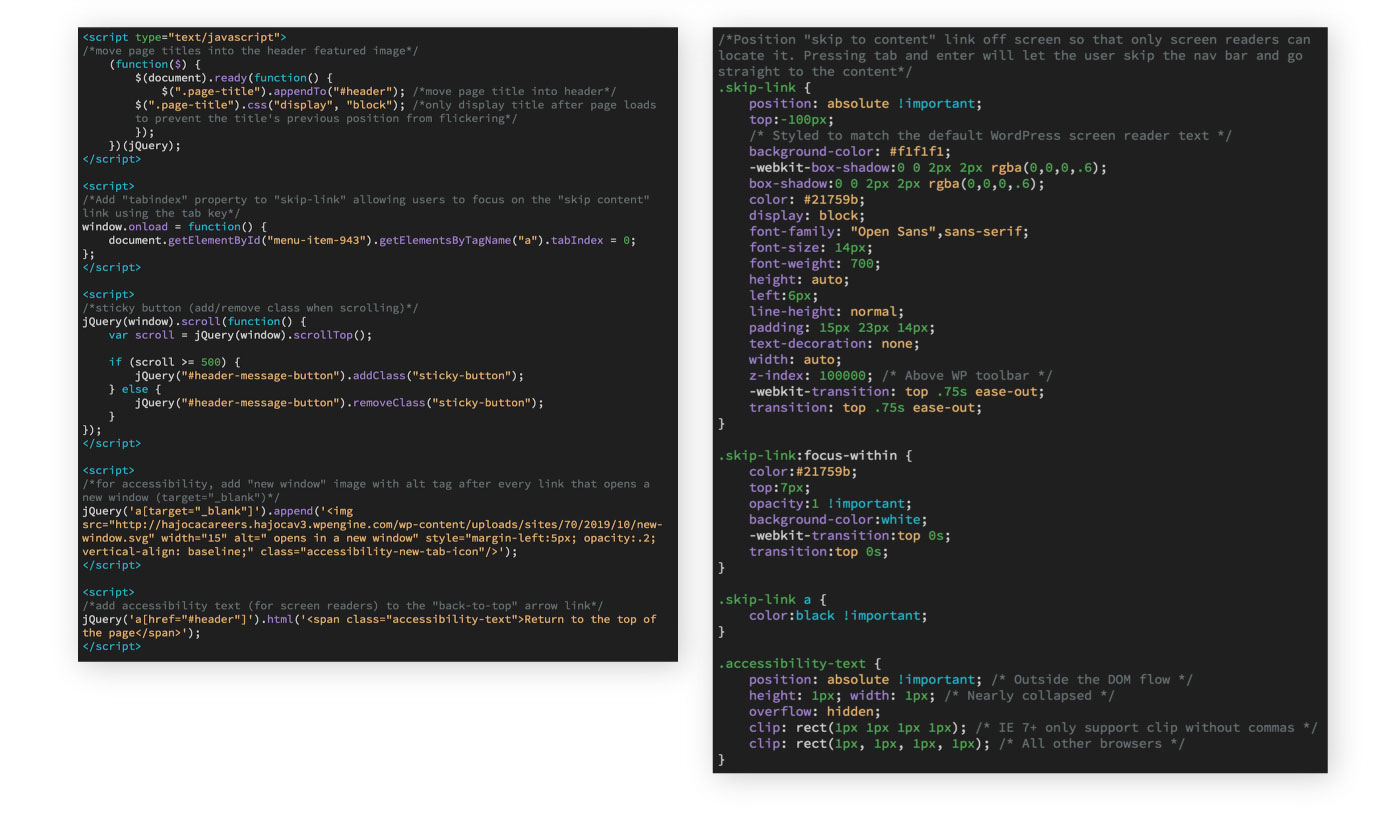Click the overflow: hidden declaration
The height and width of the screenshot is (829, 1400).
click(815, 712)
